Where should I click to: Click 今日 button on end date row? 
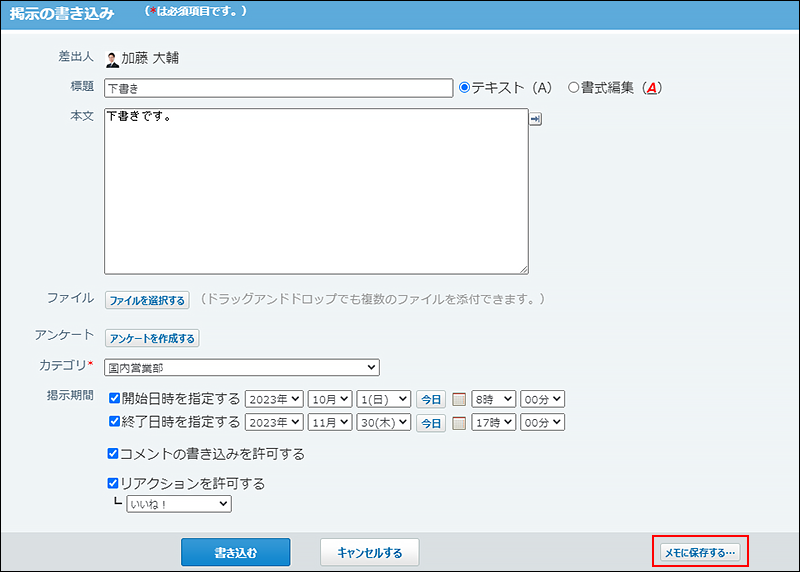point(431,423)
